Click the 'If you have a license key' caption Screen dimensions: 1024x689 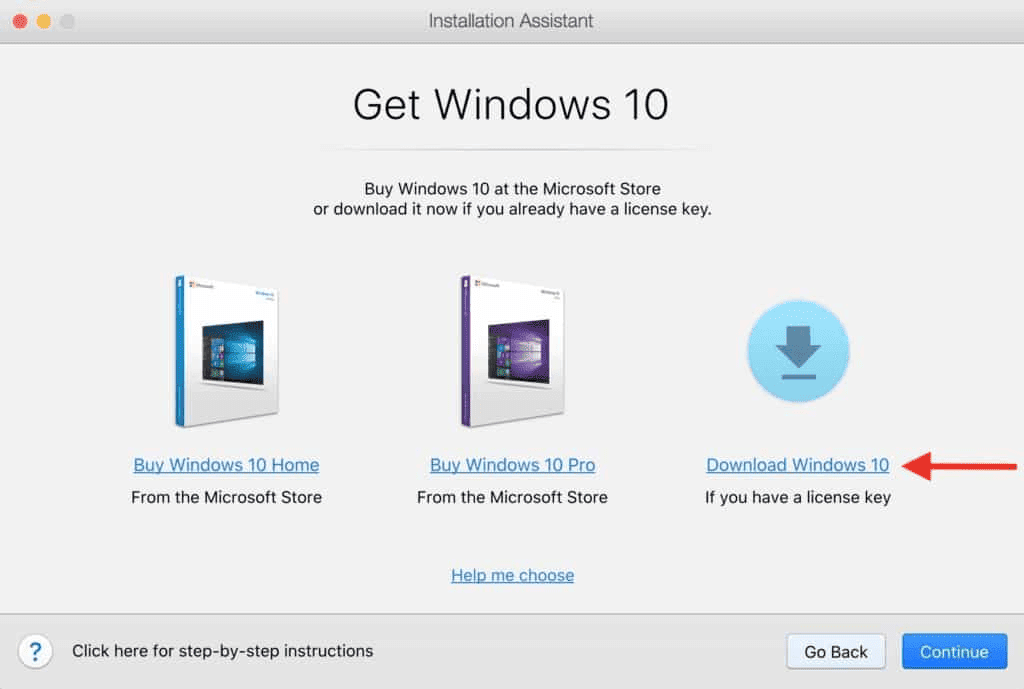797,497
